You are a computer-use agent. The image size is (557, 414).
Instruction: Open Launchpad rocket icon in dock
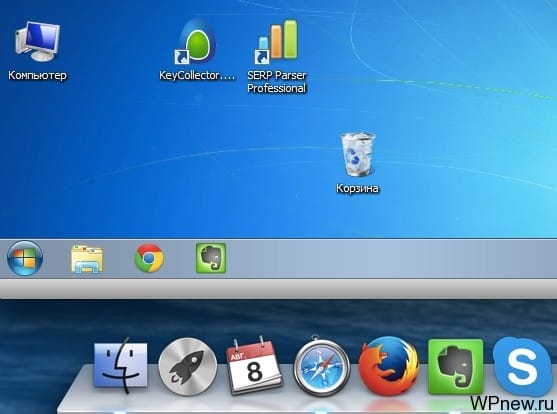[188, 367]
